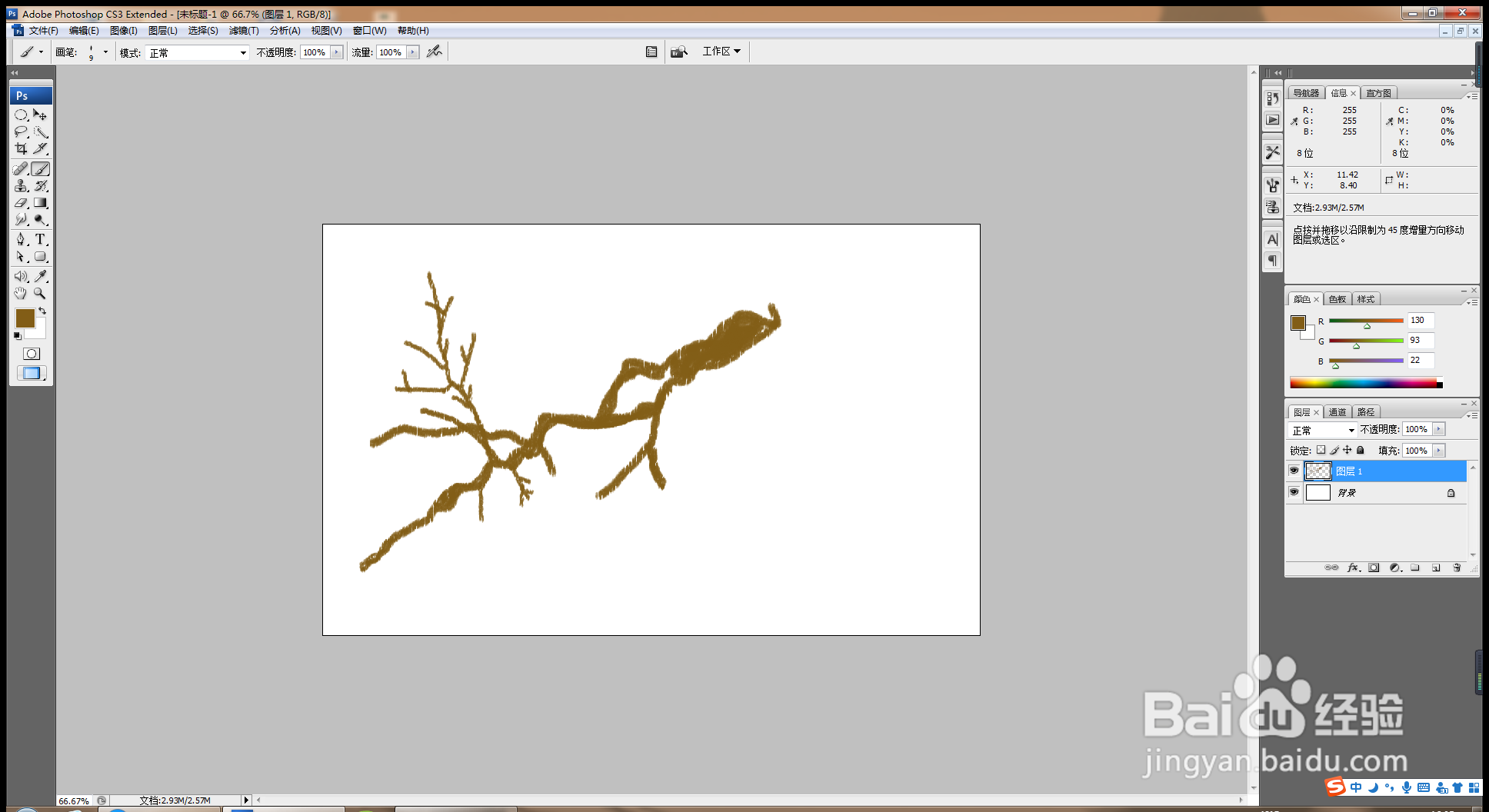
Task: Open layer blend mode dropdown 正常
Action: (x=1323, y=430)
